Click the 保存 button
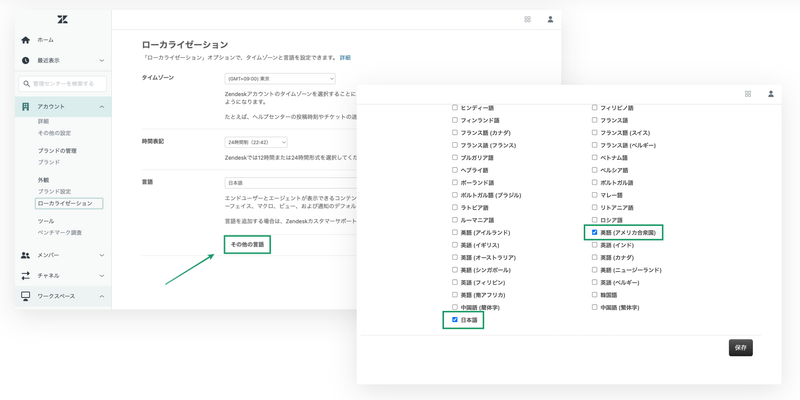 click(x=740, y=347)
